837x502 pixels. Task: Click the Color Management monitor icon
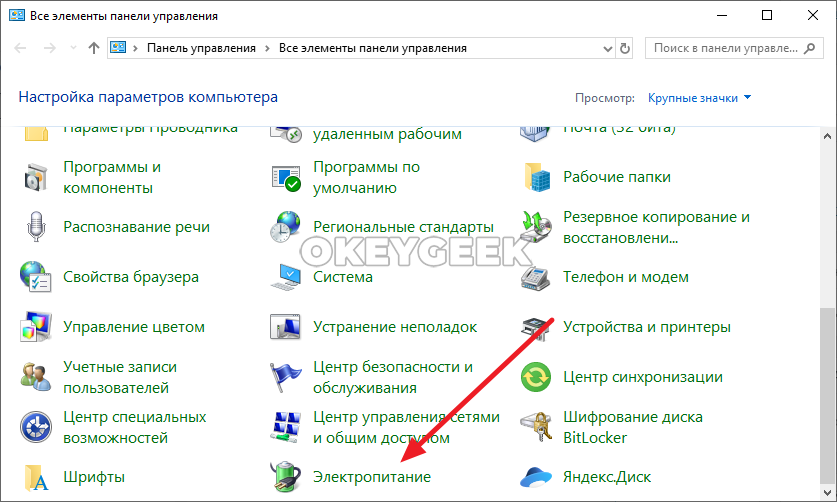[x=36, y=327]
